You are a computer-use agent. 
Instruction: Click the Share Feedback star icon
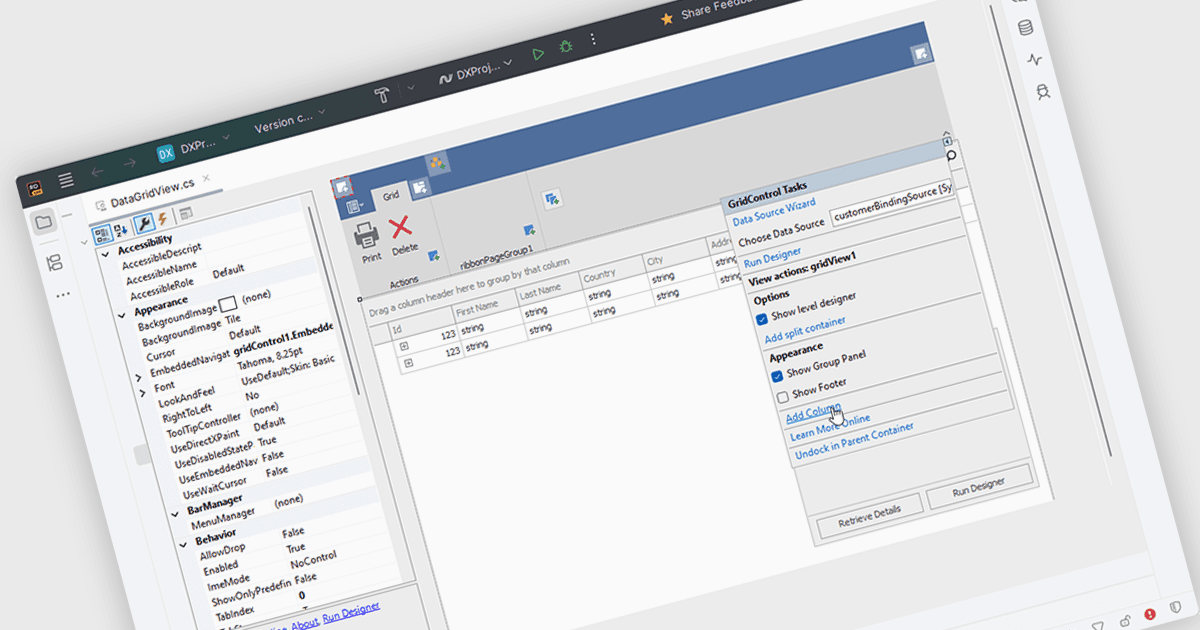click(x=667, y=18)
